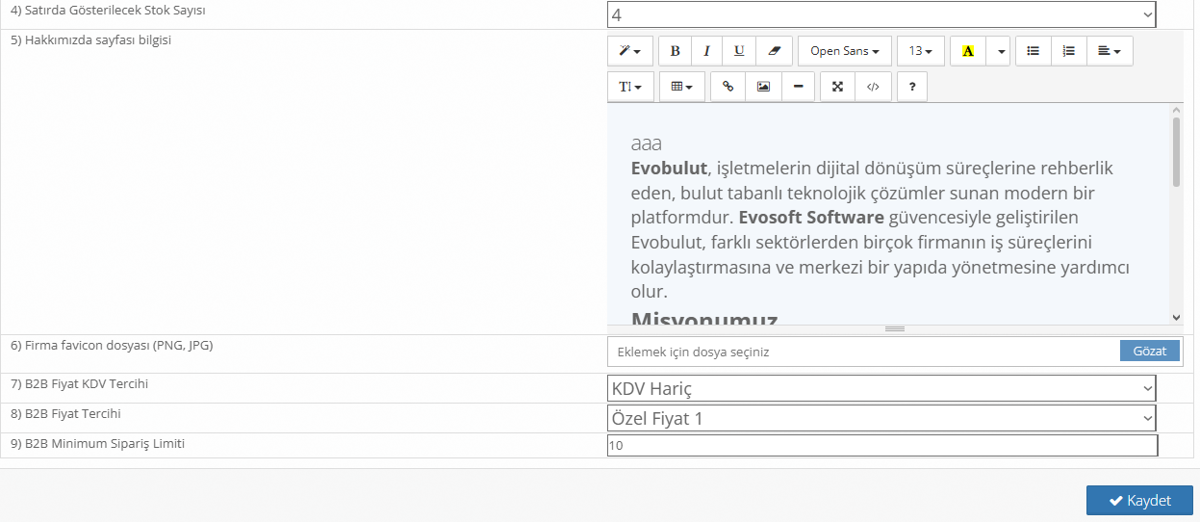This screenshot has height=522, width=1200.
Task: Insert an unordered bullet list
Action: click(x=1033, y=51)
